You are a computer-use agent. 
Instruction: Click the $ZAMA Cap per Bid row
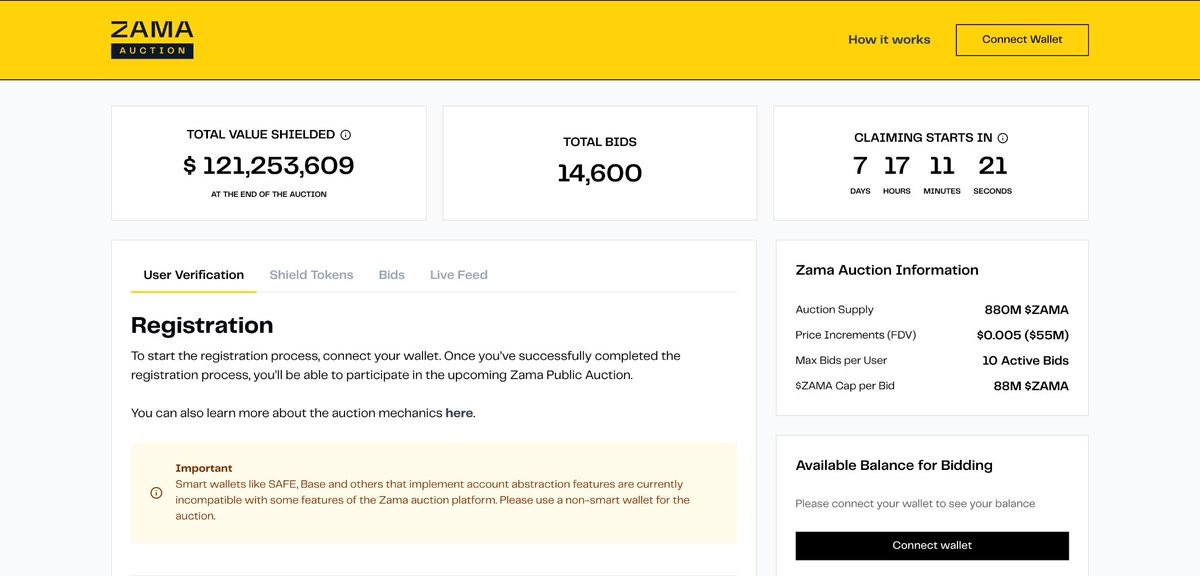(x=931, y=386)
